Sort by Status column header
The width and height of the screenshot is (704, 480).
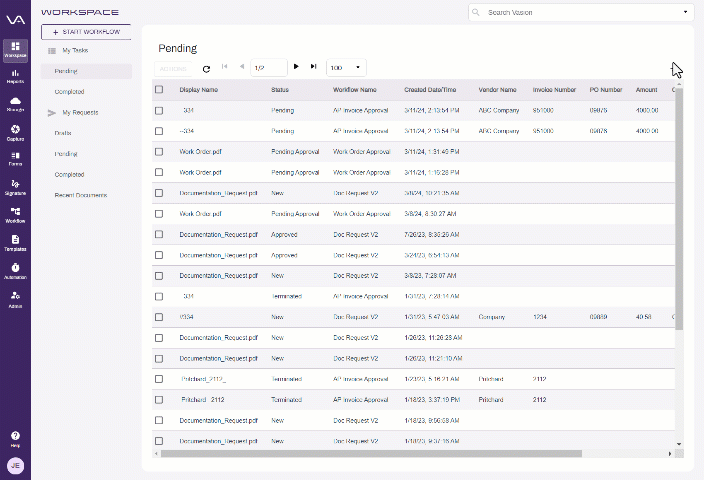[x=280, y=90]
